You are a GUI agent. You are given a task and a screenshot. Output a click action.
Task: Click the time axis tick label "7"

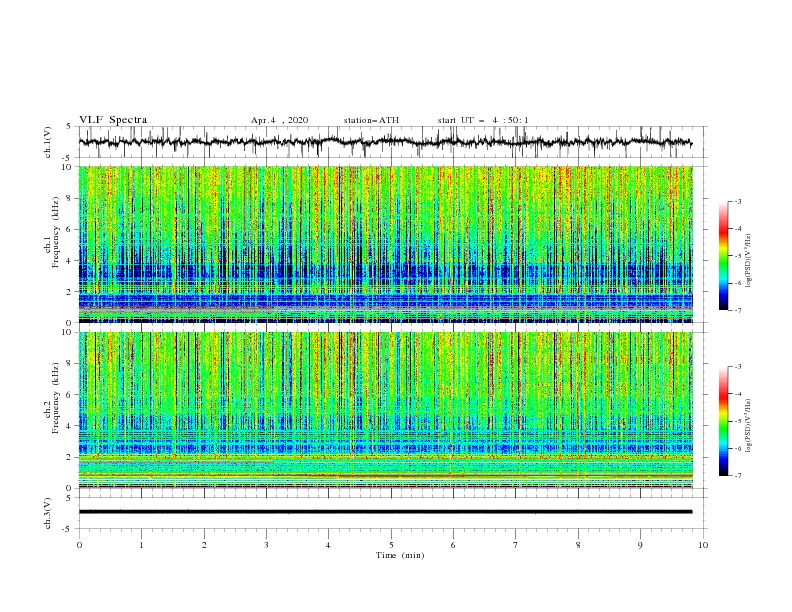[516, 545]
